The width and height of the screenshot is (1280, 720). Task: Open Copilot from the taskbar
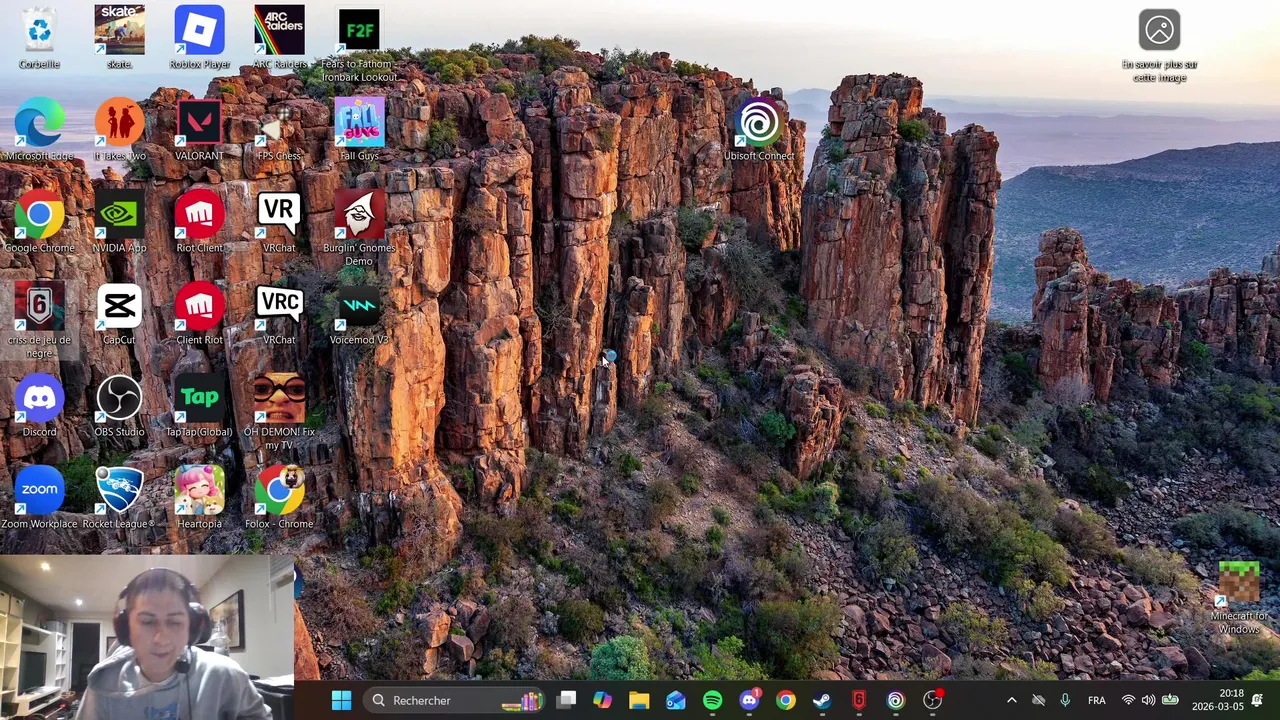pos(602,700)
